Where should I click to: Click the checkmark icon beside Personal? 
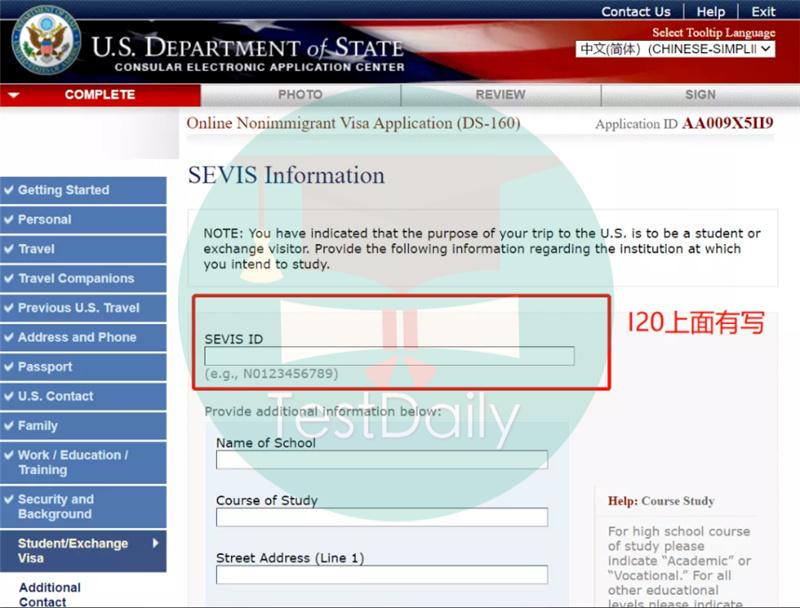coord(8,219)
